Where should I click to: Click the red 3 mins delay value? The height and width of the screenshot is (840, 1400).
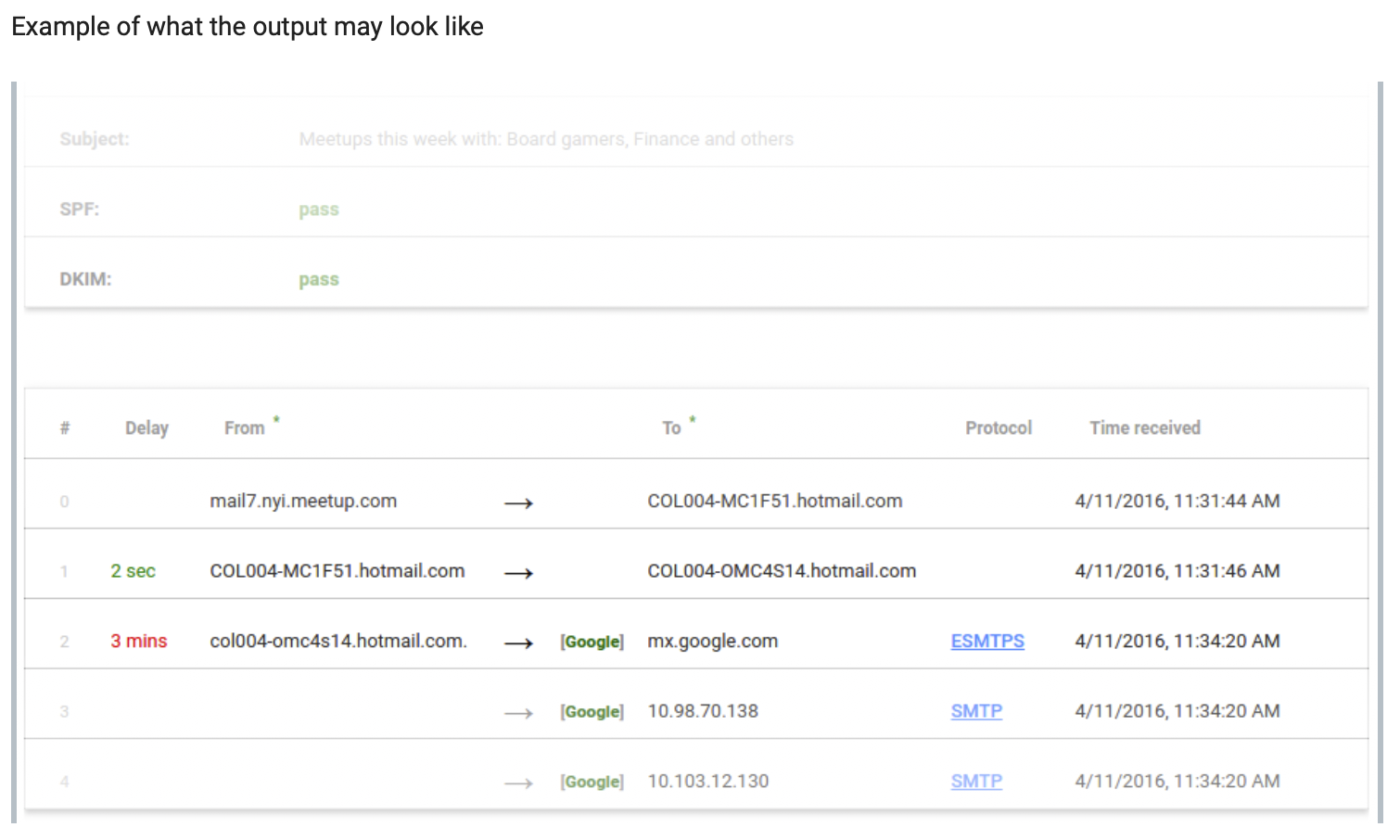tap(139, 642)
